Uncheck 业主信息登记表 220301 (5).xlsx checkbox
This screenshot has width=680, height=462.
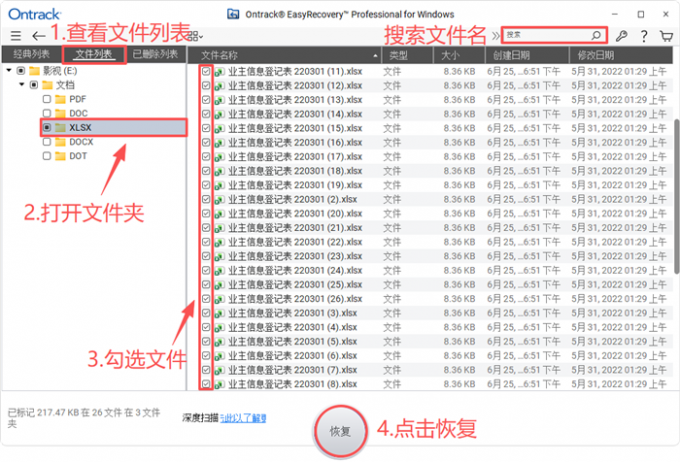[x=206, y=342]
